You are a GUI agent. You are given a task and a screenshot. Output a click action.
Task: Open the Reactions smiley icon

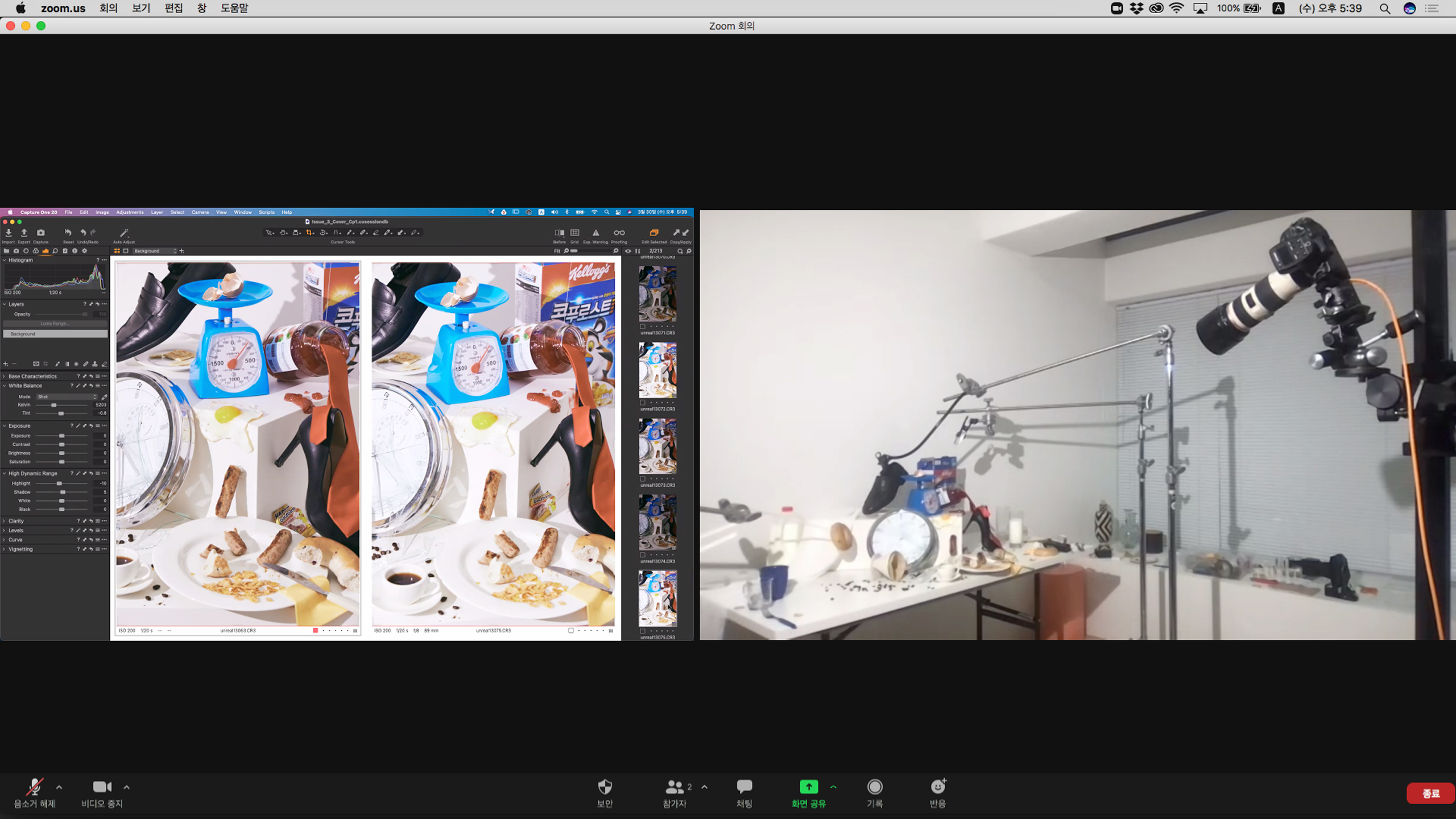click(938, 787)
